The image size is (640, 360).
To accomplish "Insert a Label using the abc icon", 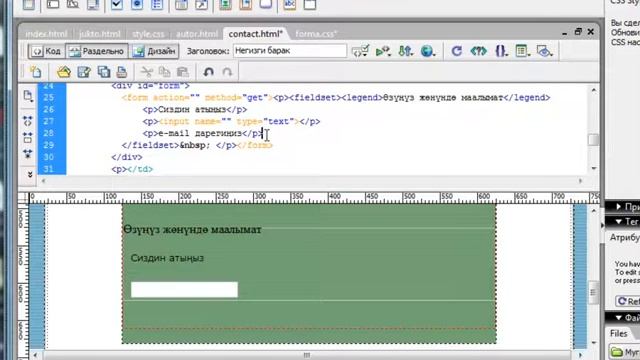I will [290, 4].
